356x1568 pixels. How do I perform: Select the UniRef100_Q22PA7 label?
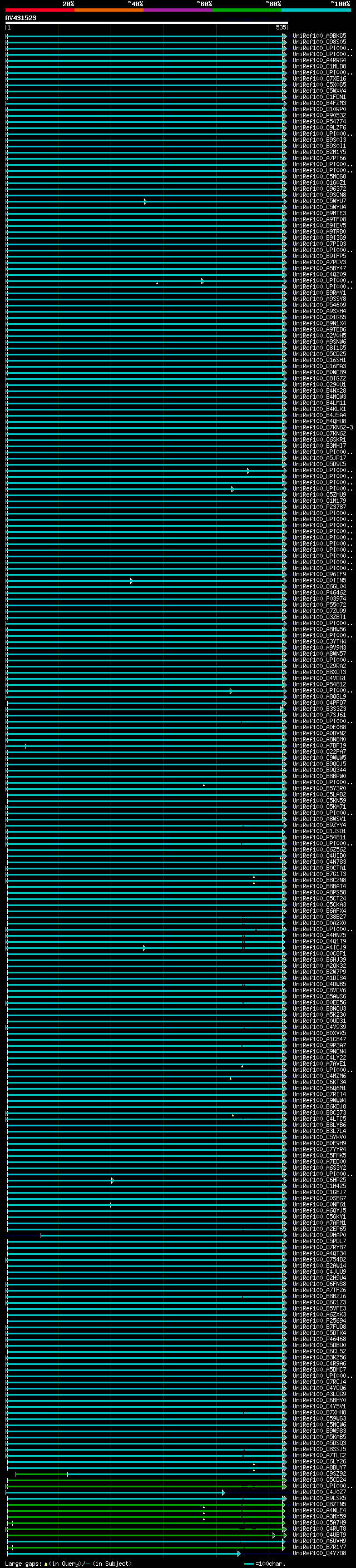click(x=319, y=752)
